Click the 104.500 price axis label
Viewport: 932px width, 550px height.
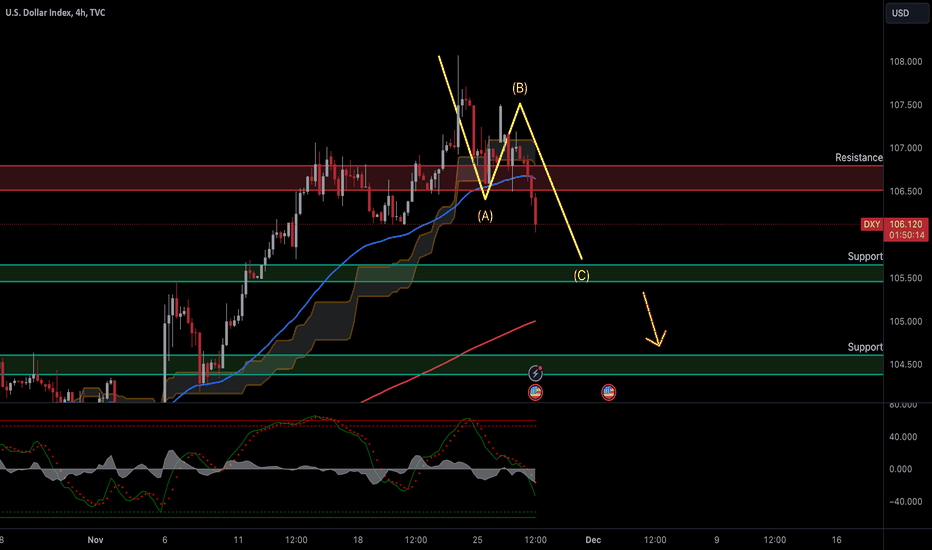(906, 364)
